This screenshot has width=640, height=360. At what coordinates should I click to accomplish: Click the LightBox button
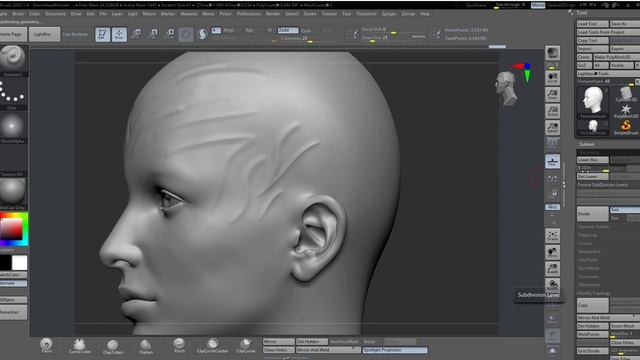coord(44,34)
